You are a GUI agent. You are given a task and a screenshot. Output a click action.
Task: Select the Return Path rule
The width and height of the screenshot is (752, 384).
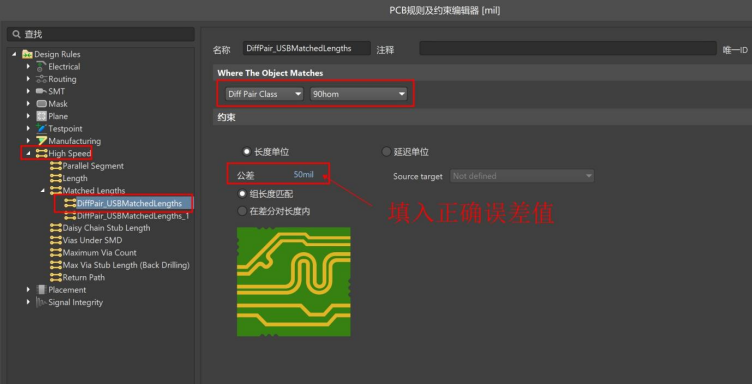[83, 278]
